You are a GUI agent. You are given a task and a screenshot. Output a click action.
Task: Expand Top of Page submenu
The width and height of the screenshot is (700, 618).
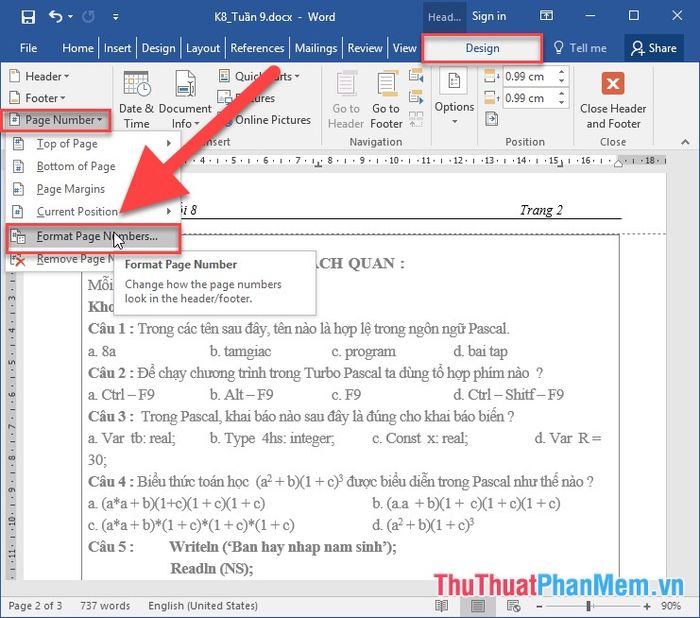92,143
